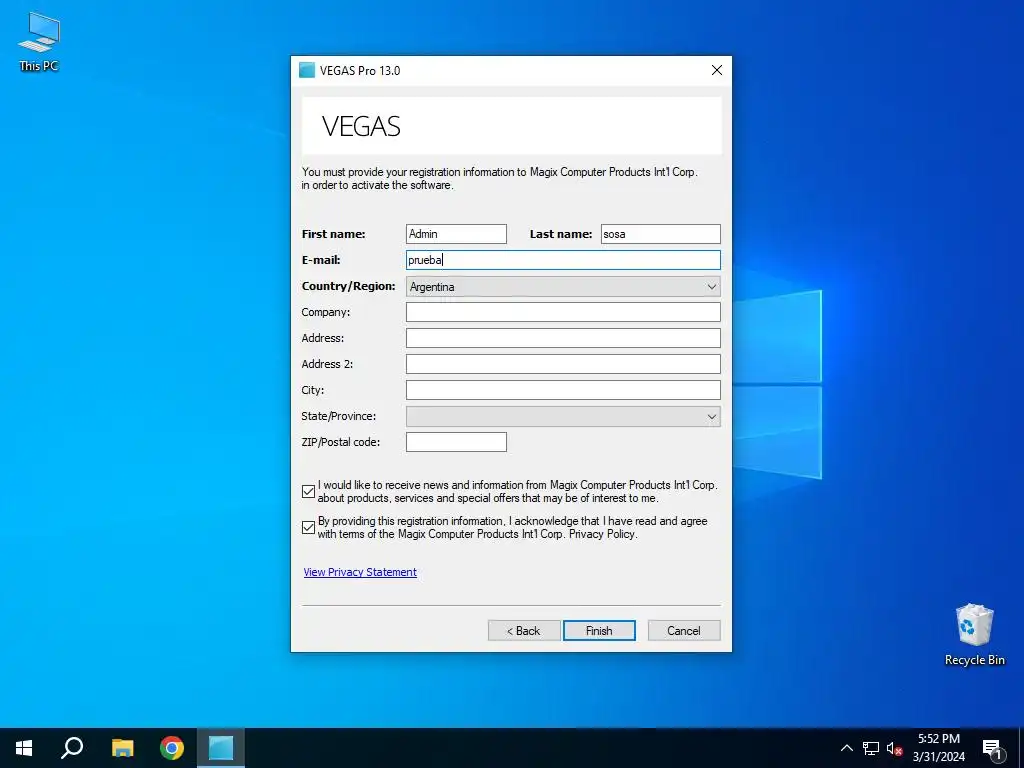Click VEGAS Pro 13.0 title bar icon
The width and height of the screenshot is (1024, 768).
tap(307, 71)
